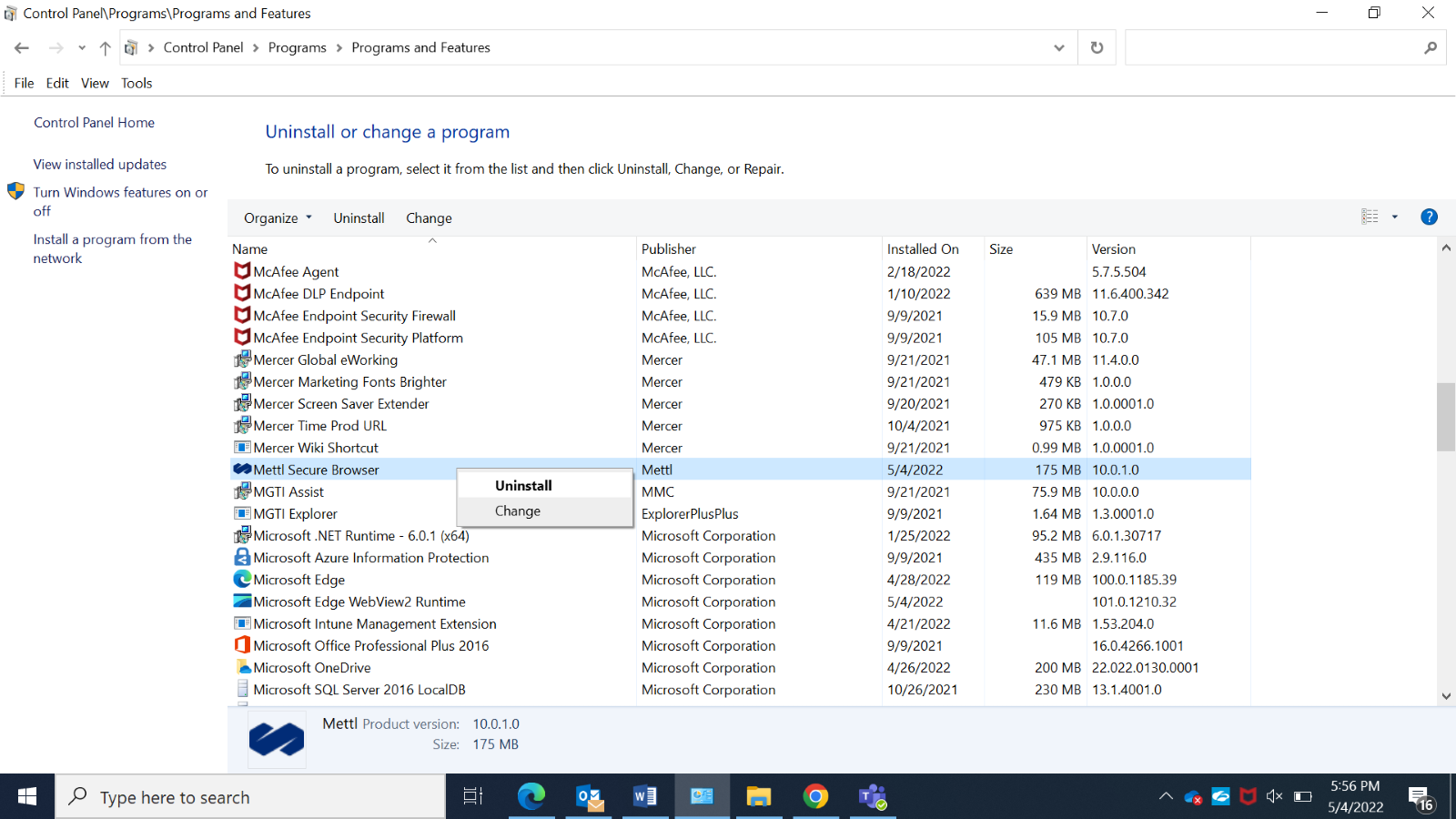
Task: Open the File menu
Action: point(24,83)
